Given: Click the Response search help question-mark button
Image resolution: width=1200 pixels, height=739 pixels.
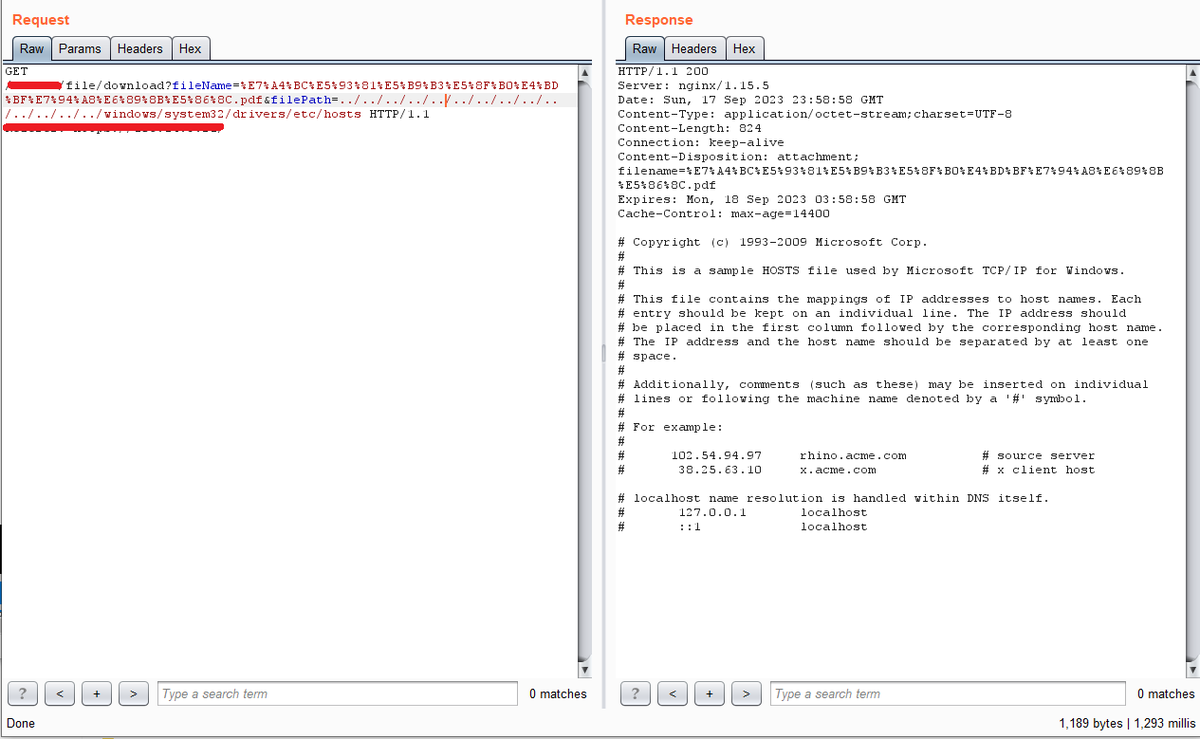Looking at the screenshot, I should (636, 693).
